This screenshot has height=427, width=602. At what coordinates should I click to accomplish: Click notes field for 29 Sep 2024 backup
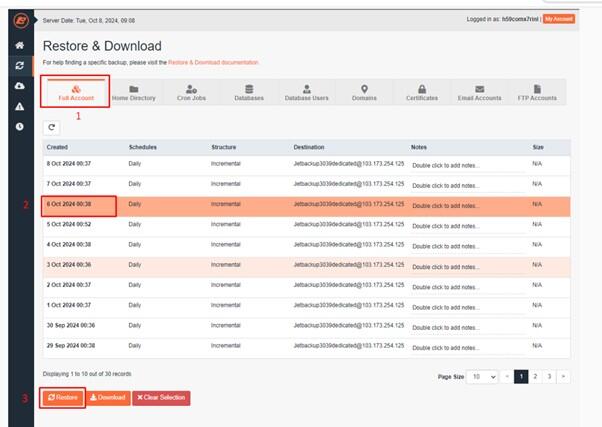pyautogui.click(x=468, y=348)
